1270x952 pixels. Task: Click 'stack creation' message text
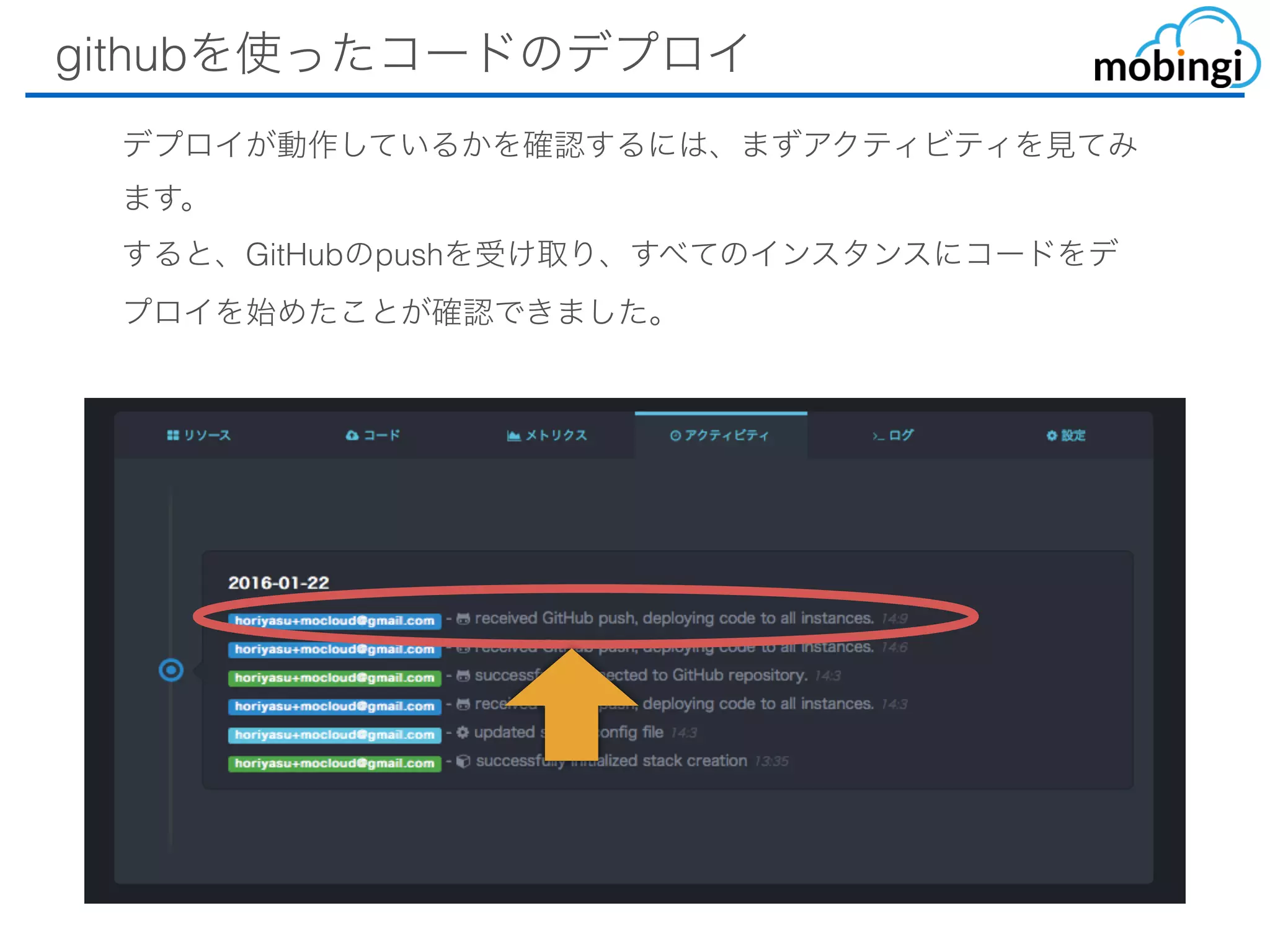[695, 760]
